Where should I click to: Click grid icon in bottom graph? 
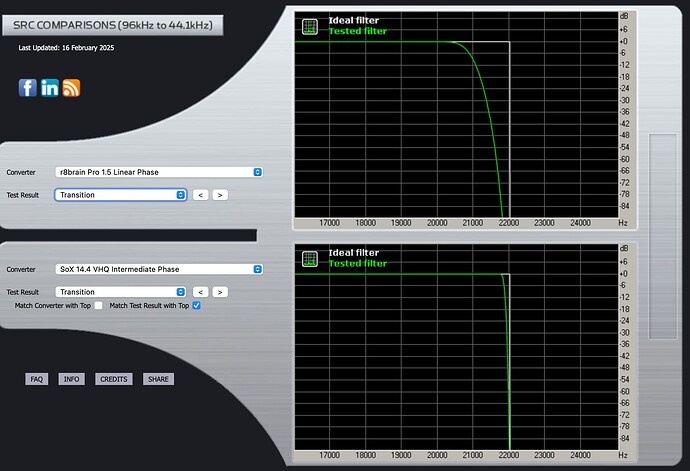(x=310, y=259)
